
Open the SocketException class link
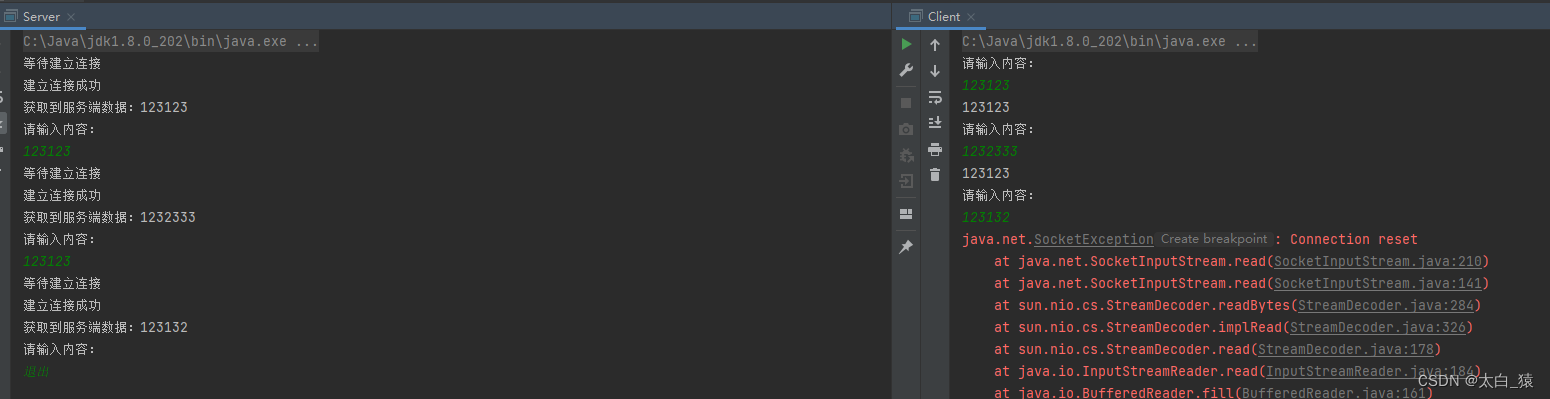coord(1093,239)
